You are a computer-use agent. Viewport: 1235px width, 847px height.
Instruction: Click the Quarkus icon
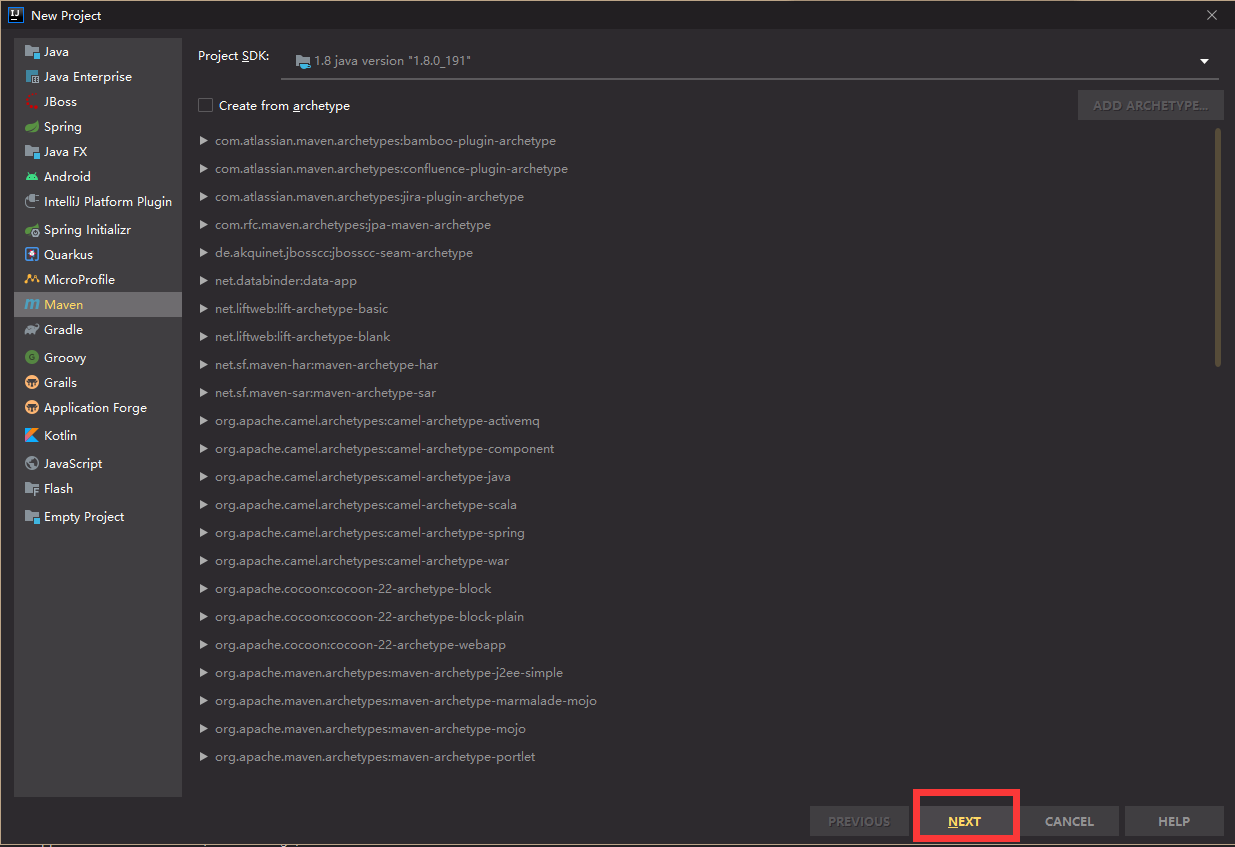coord(32,255)
